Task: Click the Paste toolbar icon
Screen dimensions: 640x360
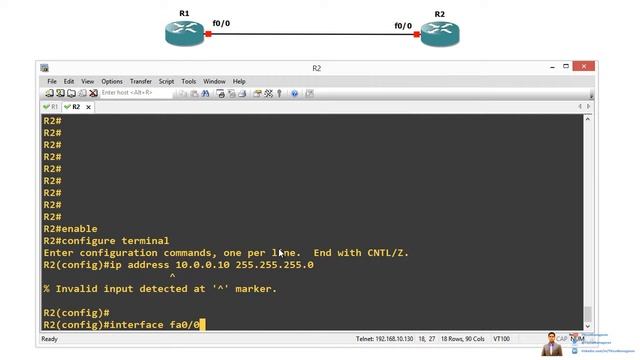Action: point(194,94)
